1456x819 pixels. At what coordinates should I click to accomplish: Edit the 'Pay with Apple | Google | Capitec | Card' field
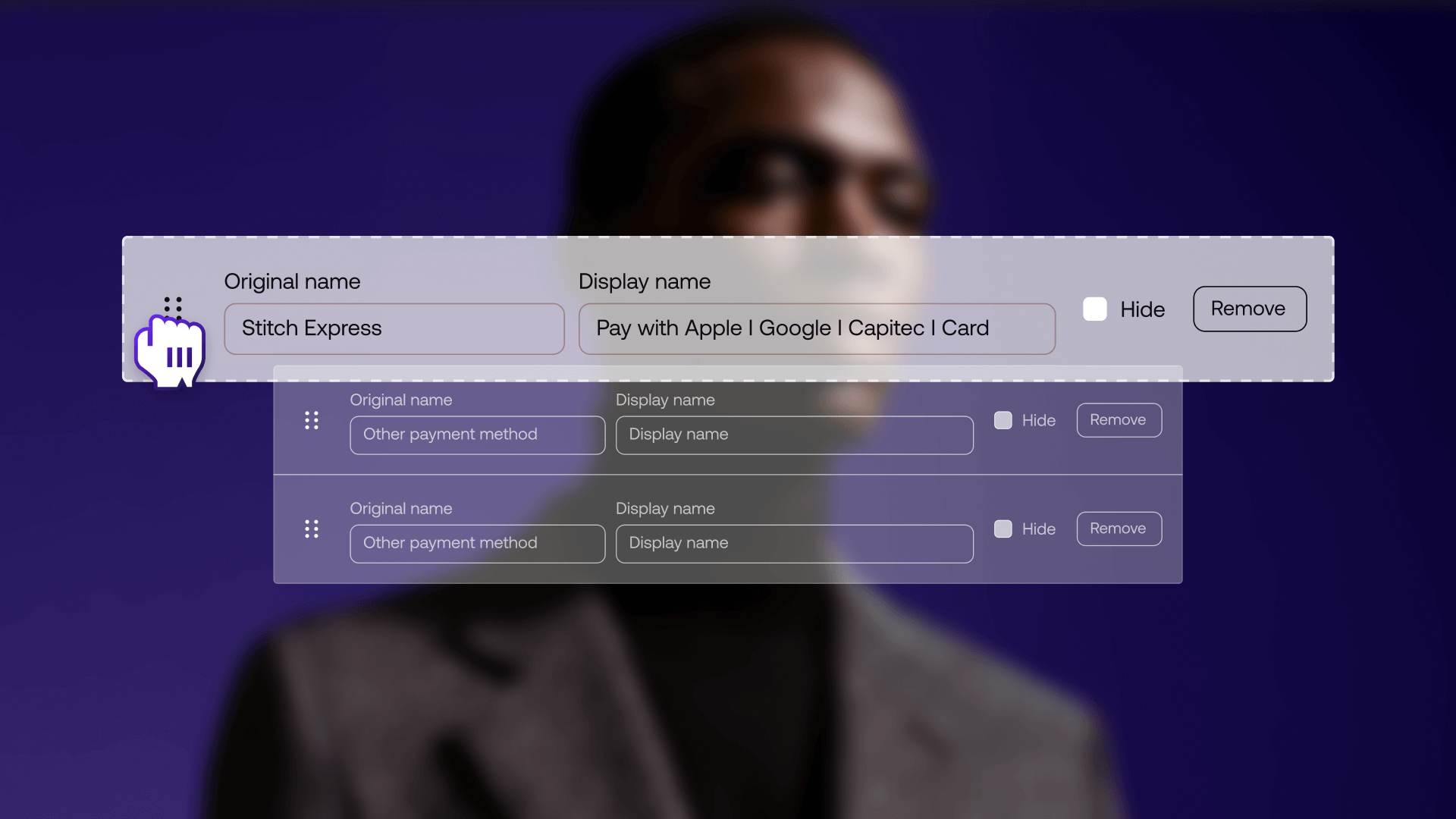point(817,328)
